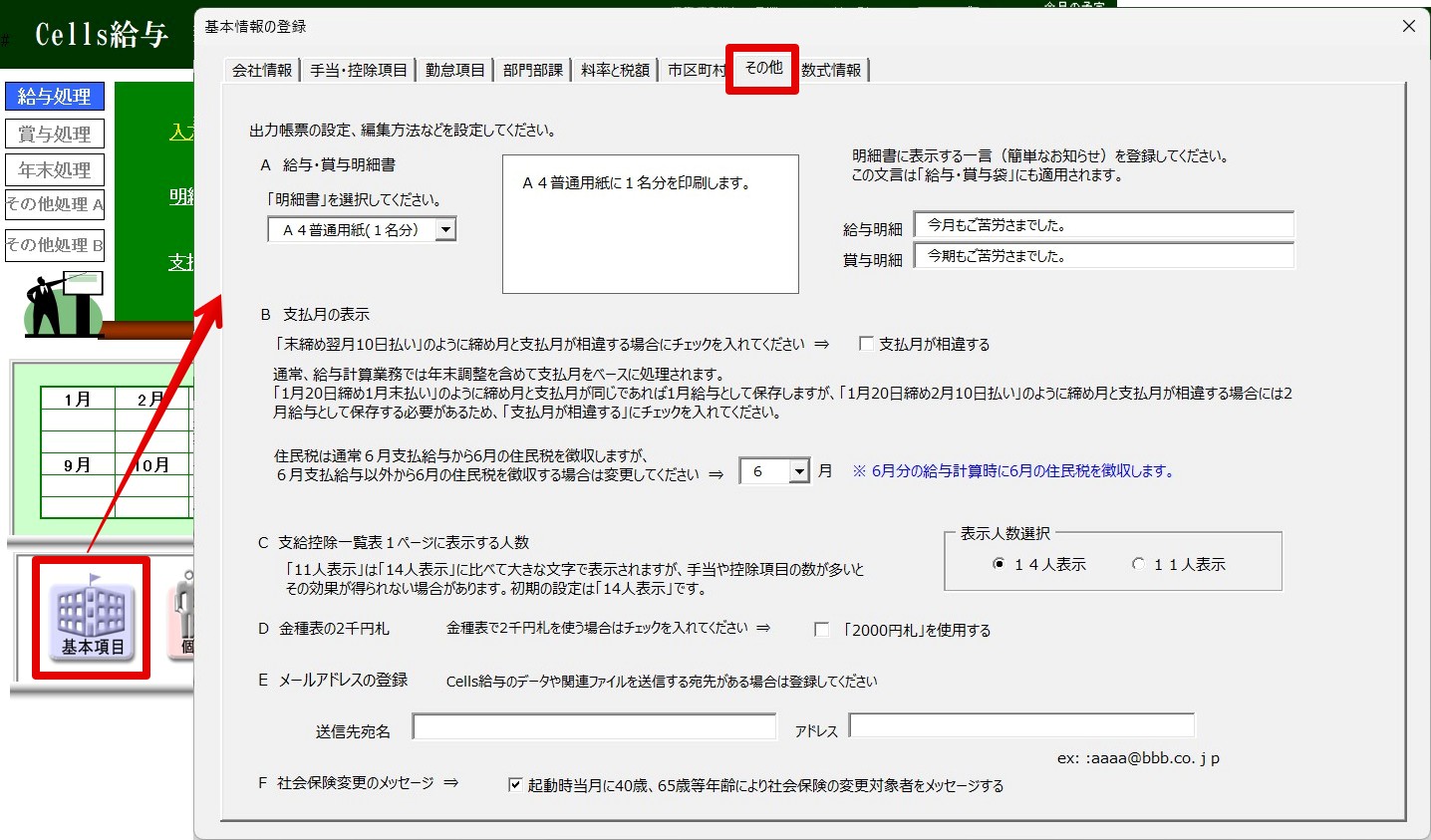Click the blue 6月分の給与計算時 note text

(x=1013, y=471)
